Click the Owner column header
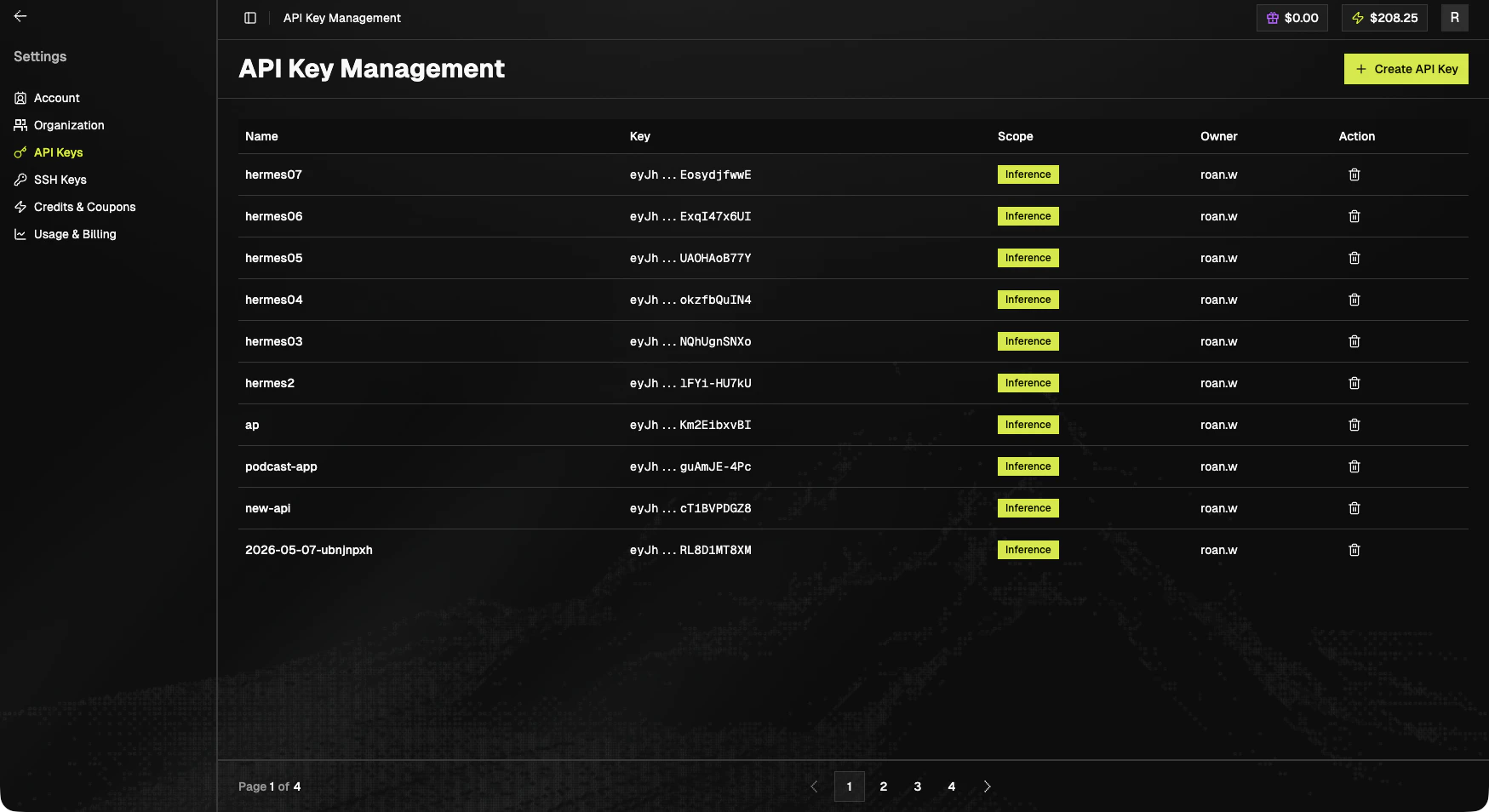The width and height of the screenshot is (1489, 812). point(1219,136)
